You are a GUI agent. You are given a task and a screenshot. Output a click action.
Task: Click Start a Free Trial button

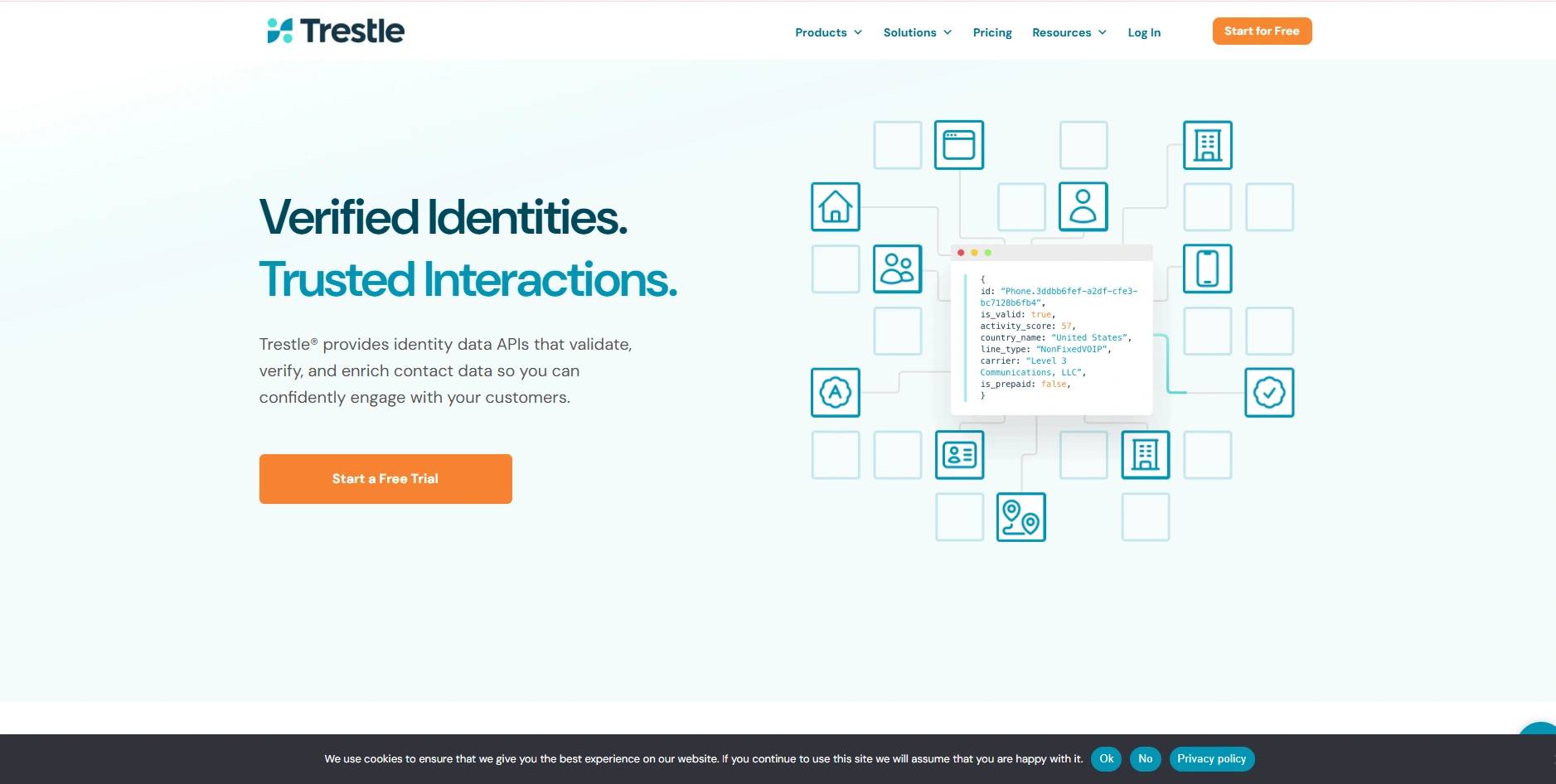pos(385,479)
